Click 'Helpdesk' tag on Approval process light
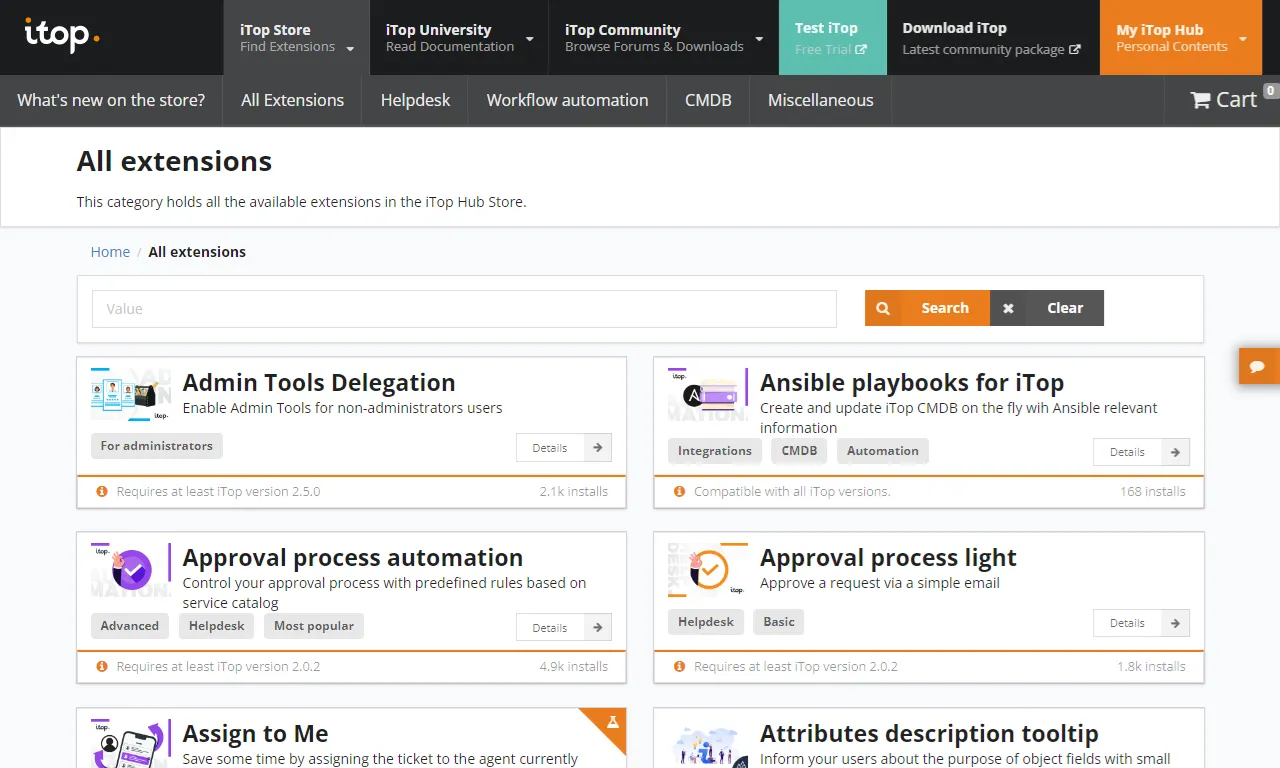The height and width of the screenshot is (768, 1280). pyautogui.click(x=706, y=621)
